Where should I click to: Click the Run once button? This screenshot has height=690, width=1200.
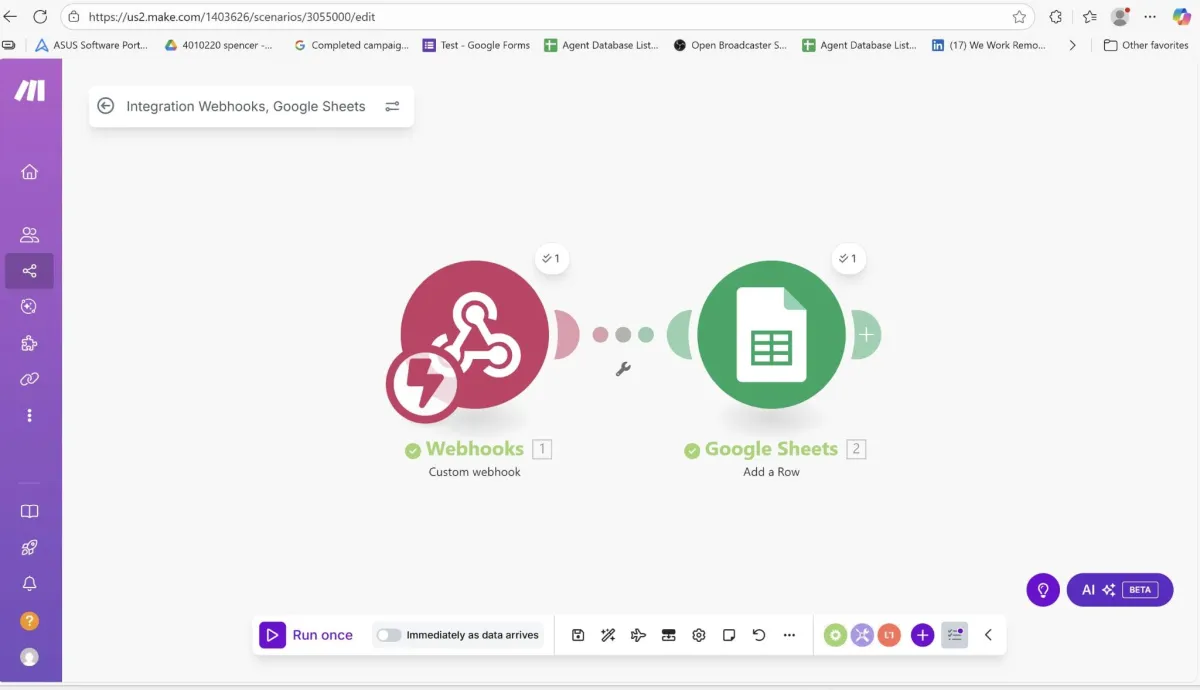coord(307,635)
